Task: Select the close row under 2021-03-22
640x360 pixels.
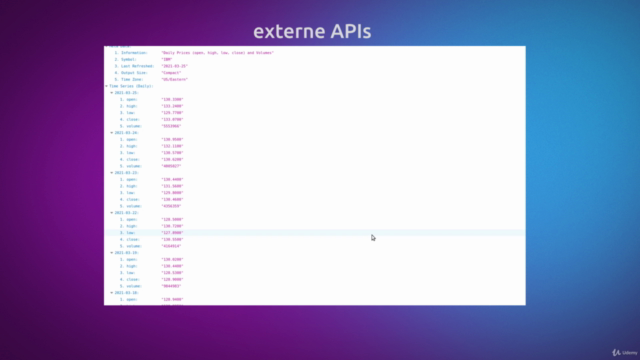Action: click(x=315, y=239)
